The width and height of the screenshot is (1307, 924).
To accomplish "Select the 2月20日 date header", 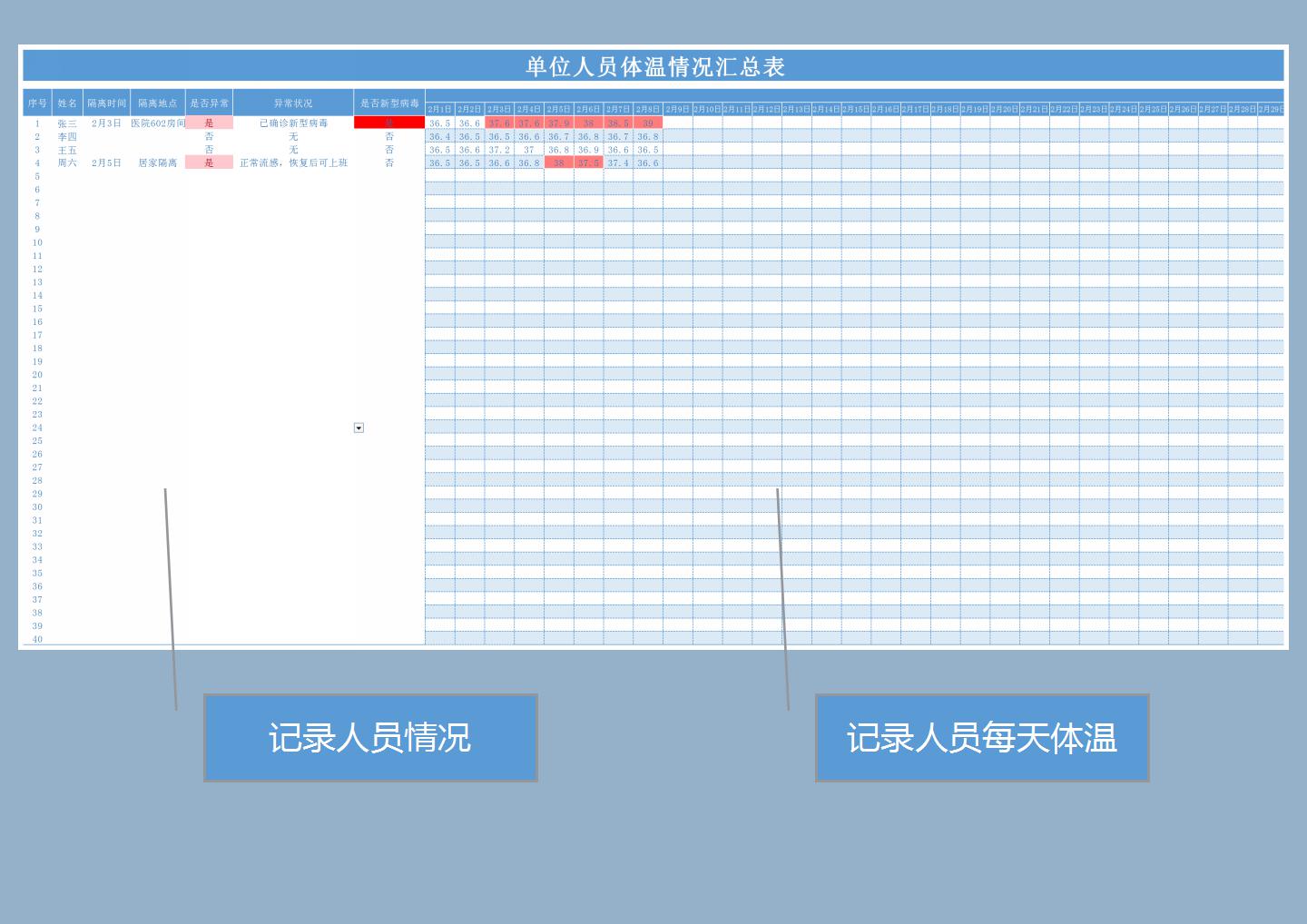I will click(x=1004, y=109).
